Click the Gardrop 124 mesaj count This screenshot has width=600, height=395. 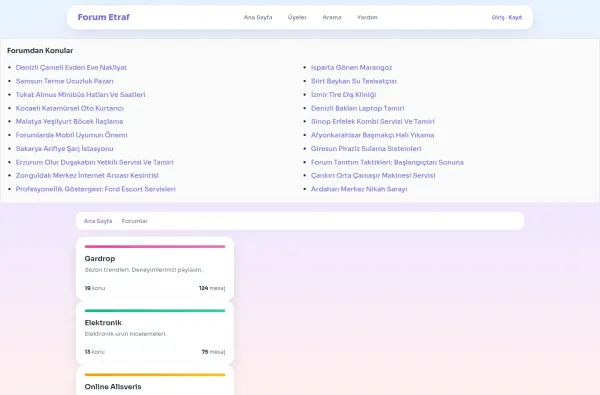pyautogui.click(x=212, y=288)
